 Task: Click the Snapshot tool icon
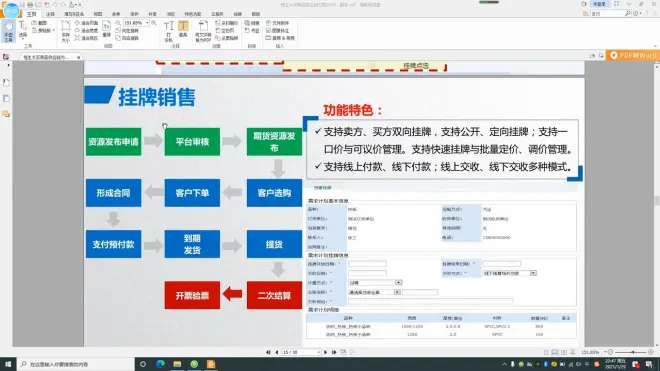[x=40, y=23]
